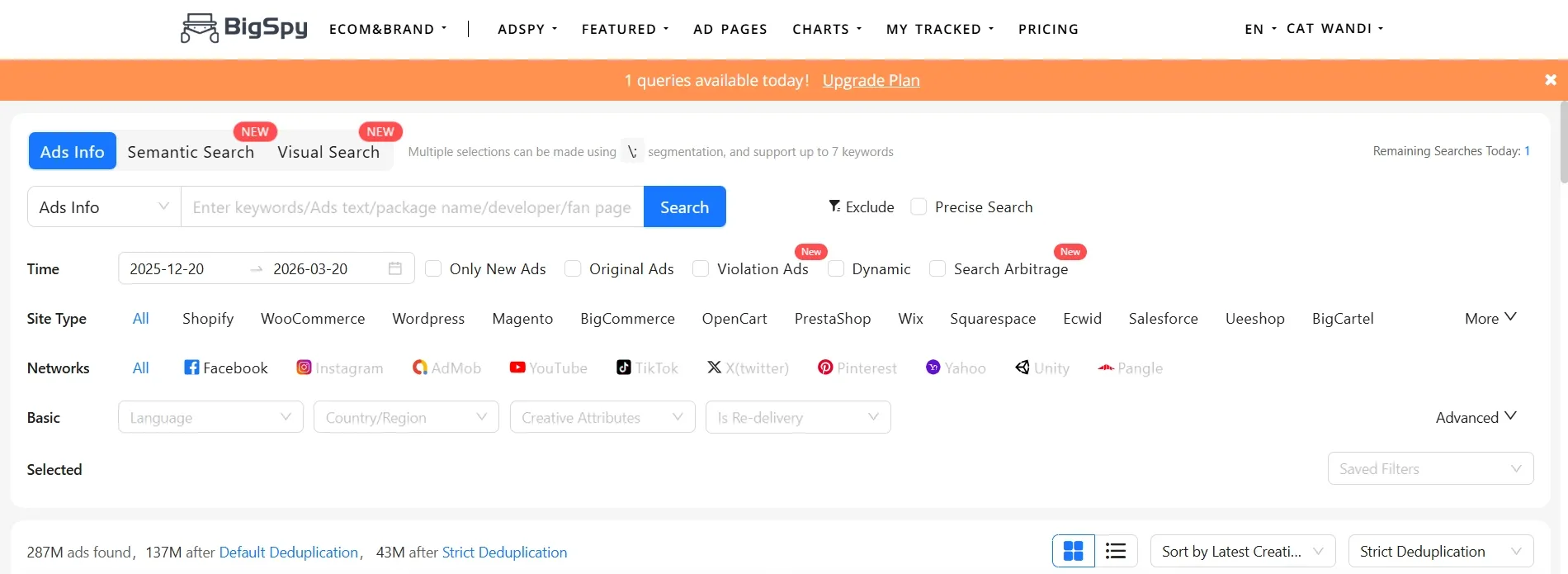Choose the YouTube network icon
This screenshot has height=574, width=1568.
[517, 368]
